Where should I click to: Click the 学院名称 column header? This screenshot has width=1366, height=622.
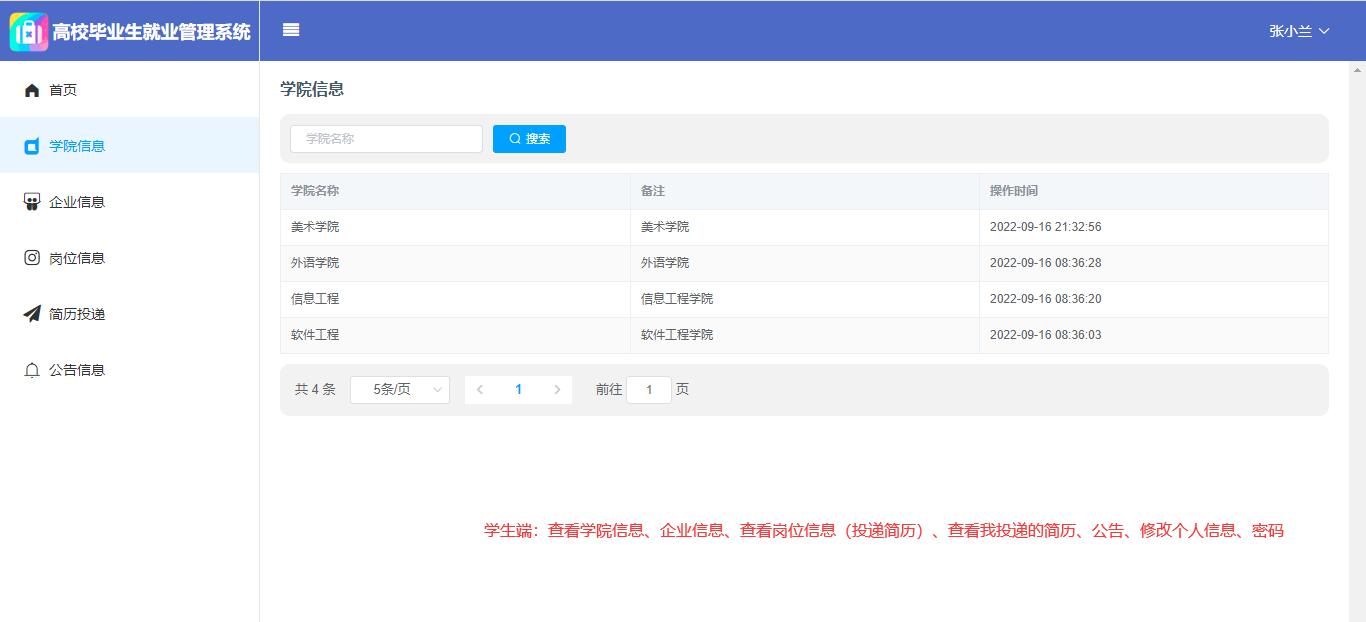(315, 191)
